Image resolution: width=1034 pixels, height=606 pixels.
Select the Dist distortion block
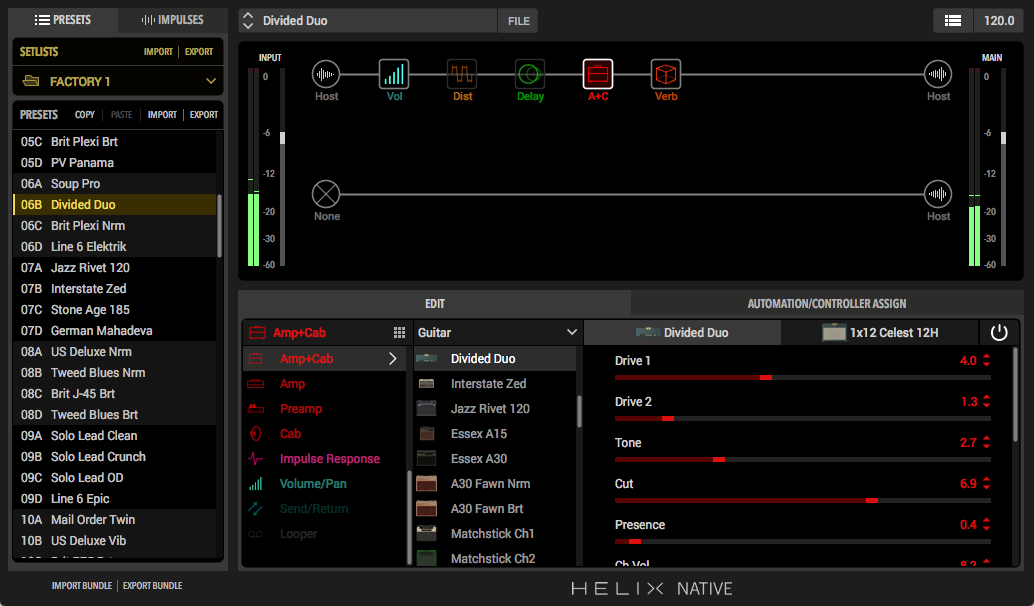coord(462,74)
